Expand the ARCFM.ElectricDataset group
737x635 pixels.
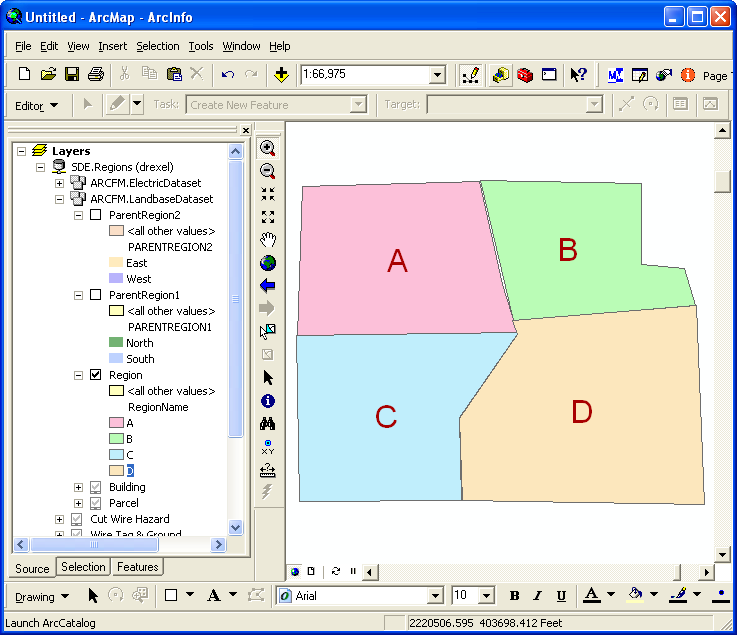point(59,183)
